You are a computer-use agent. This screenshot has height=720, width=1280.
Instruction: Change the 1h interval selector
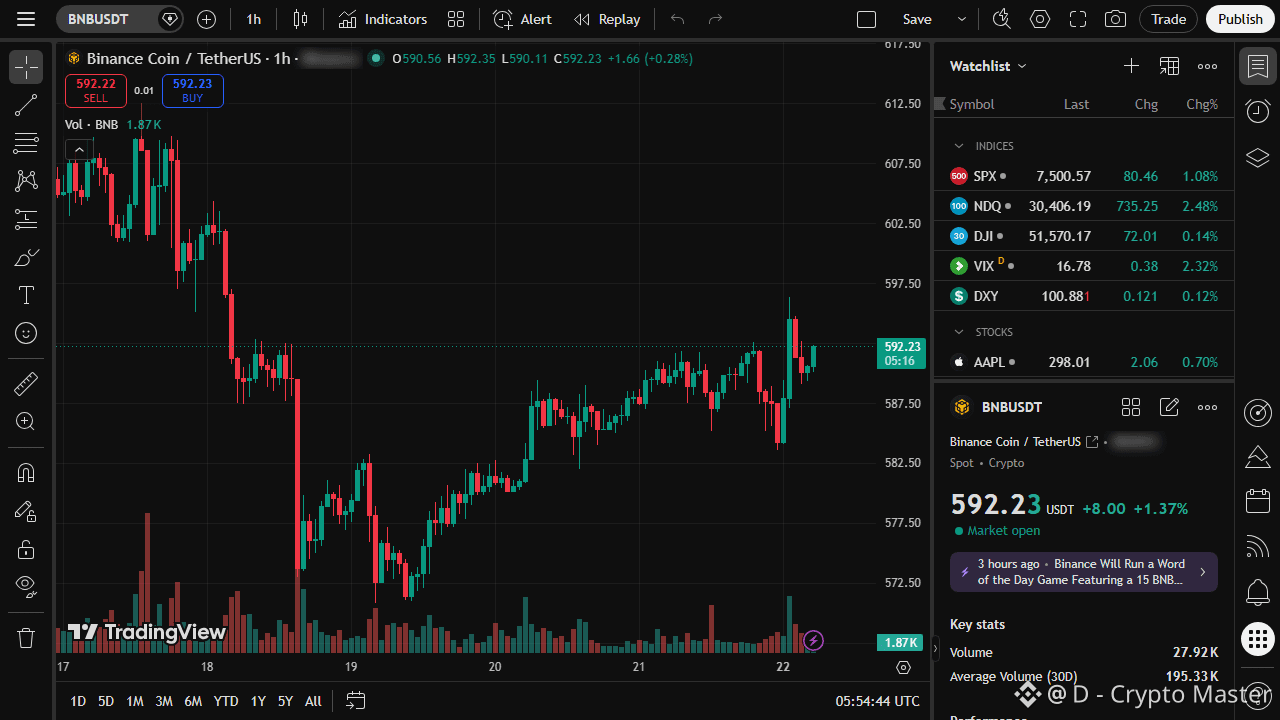click(x=254, y=19)
